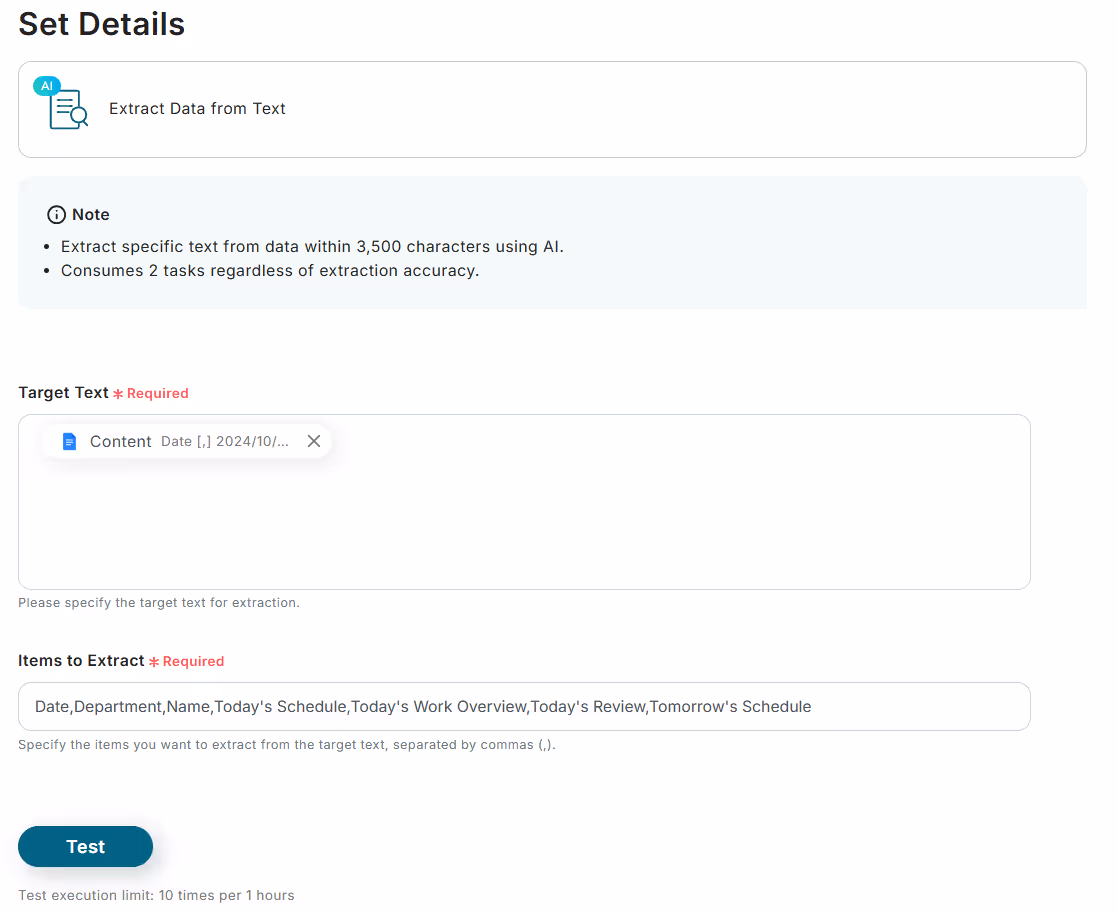This screenshot has height=911, width=1117.
Task: Click the Note info circle icon
Action: tap(56, 214)
